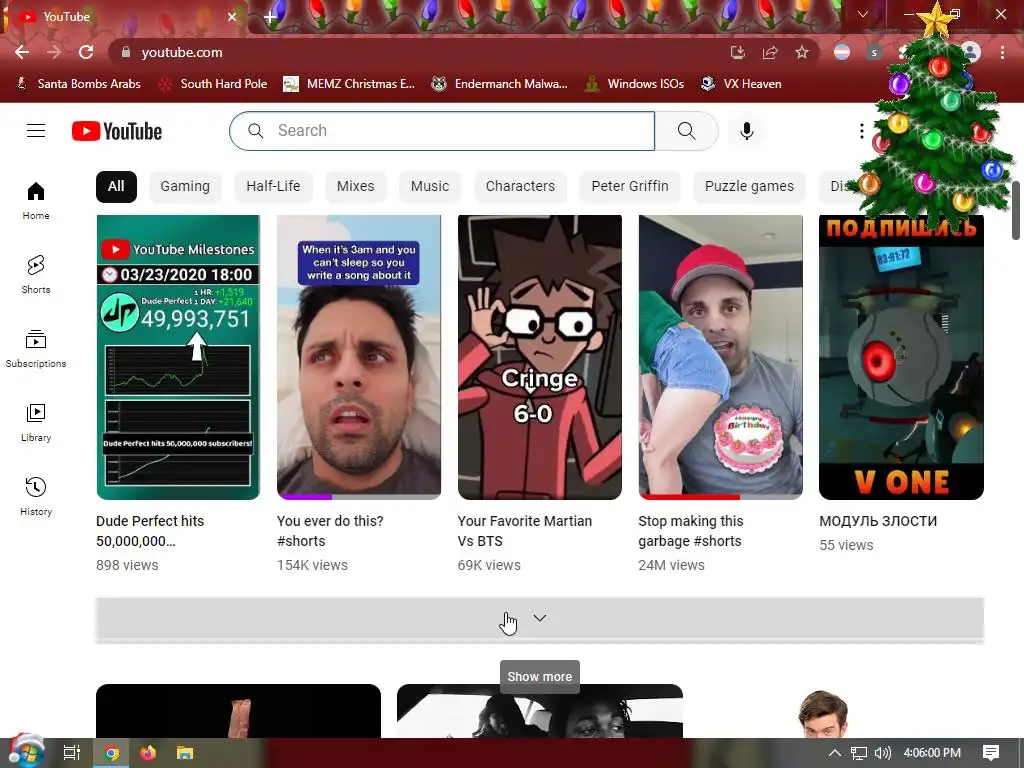Screen dimensions: 1024x768
Task: Start voice search with the microphone
Action: point(746,131)
